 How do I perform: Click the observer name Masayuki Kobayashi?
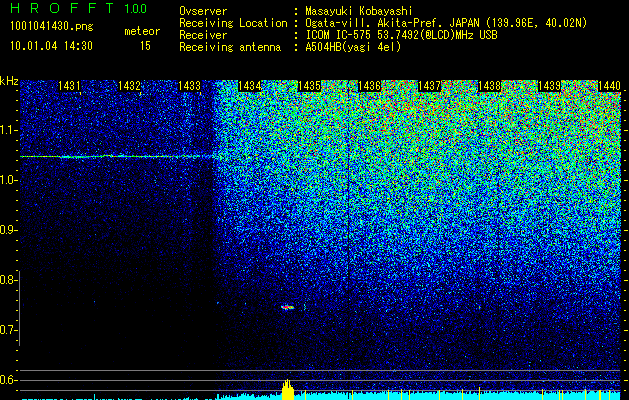(359, 11)
